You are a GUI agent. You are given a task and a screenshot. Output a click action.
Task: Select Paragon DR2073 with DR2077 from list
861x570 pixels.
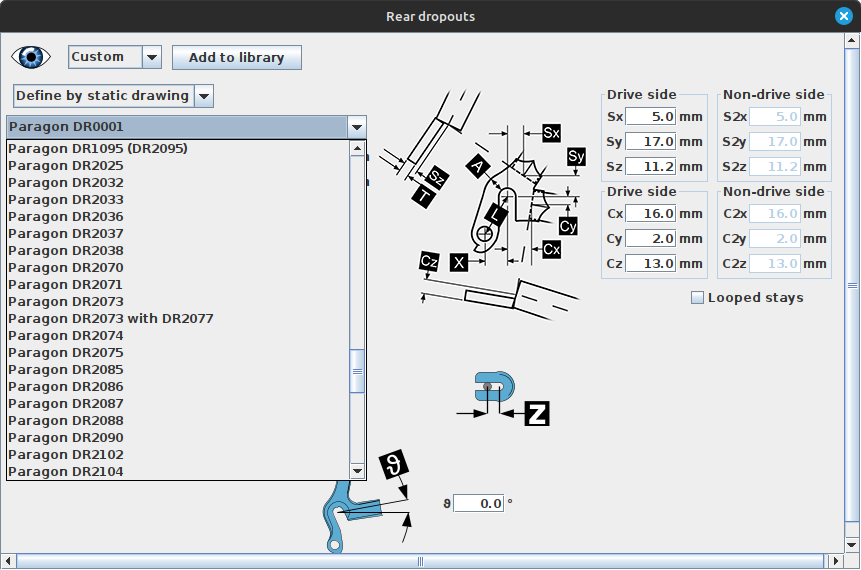click(110, 318)
